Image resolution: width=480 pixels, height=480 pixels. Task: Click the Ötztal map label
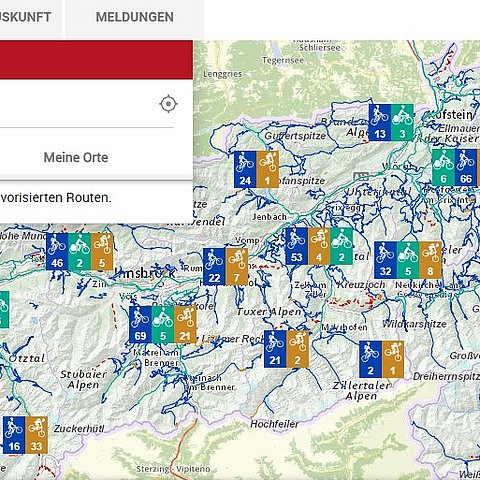point(27,359)
